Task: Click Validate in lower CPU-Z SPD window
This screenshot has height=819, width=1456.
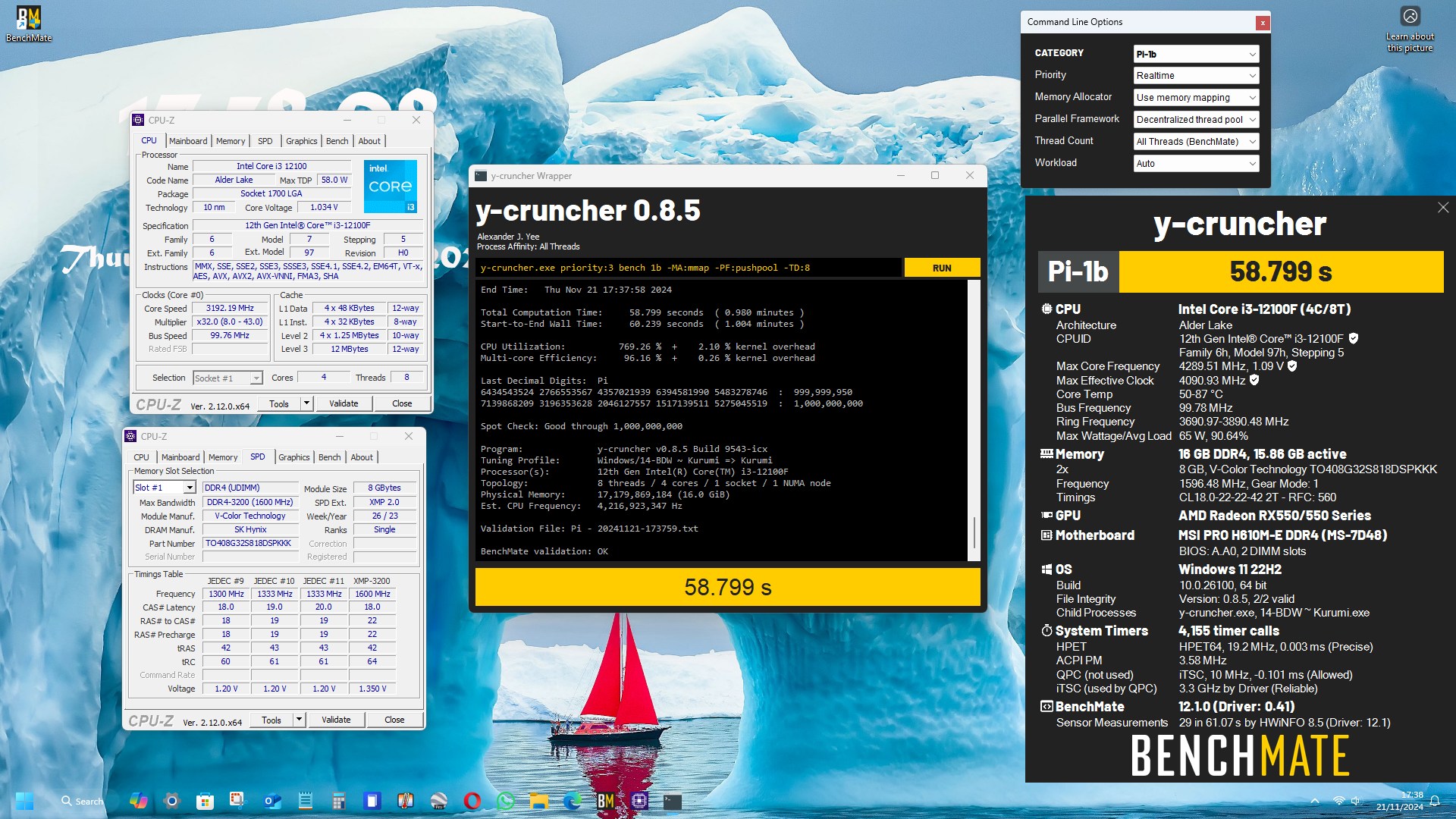Action: pos(336,720)
